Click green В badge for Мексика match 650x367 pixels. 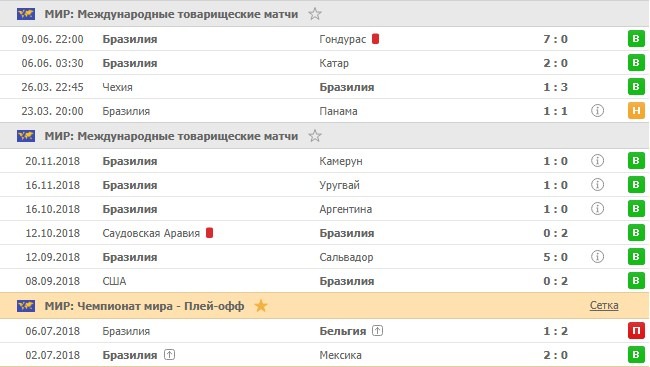click(x=636, y=355)
